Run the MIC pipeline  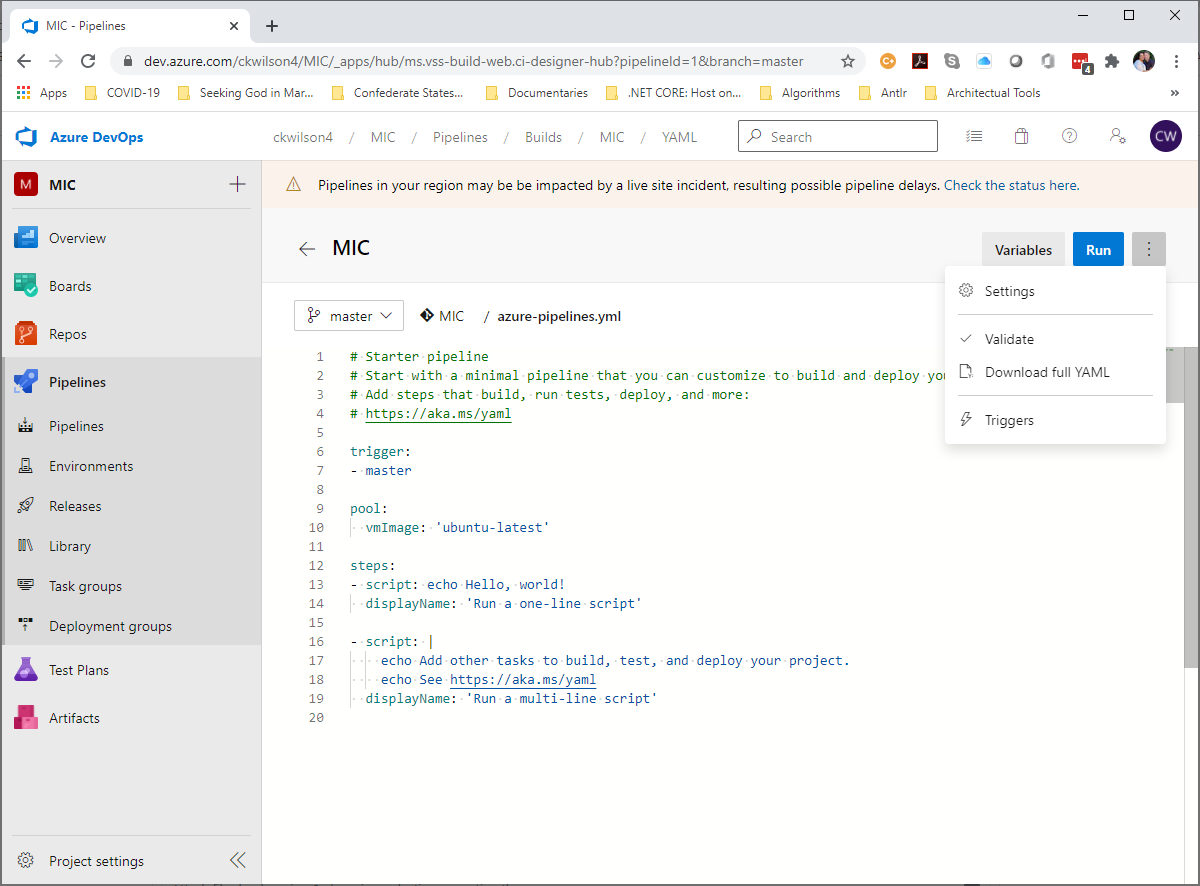point(1098,249)
